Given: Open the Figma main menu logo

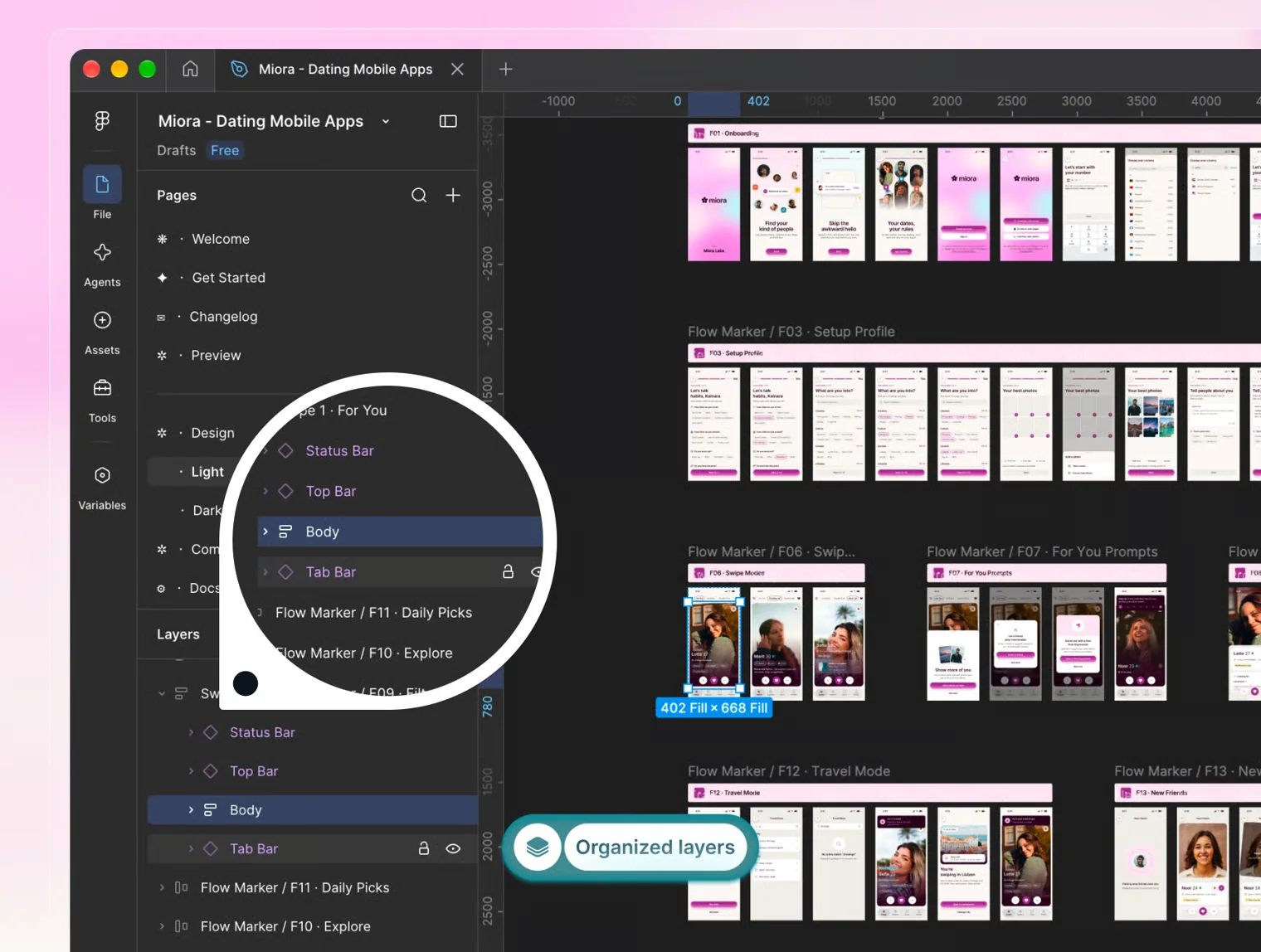Looking at the screenshot, I should click(x=102, y=121).
